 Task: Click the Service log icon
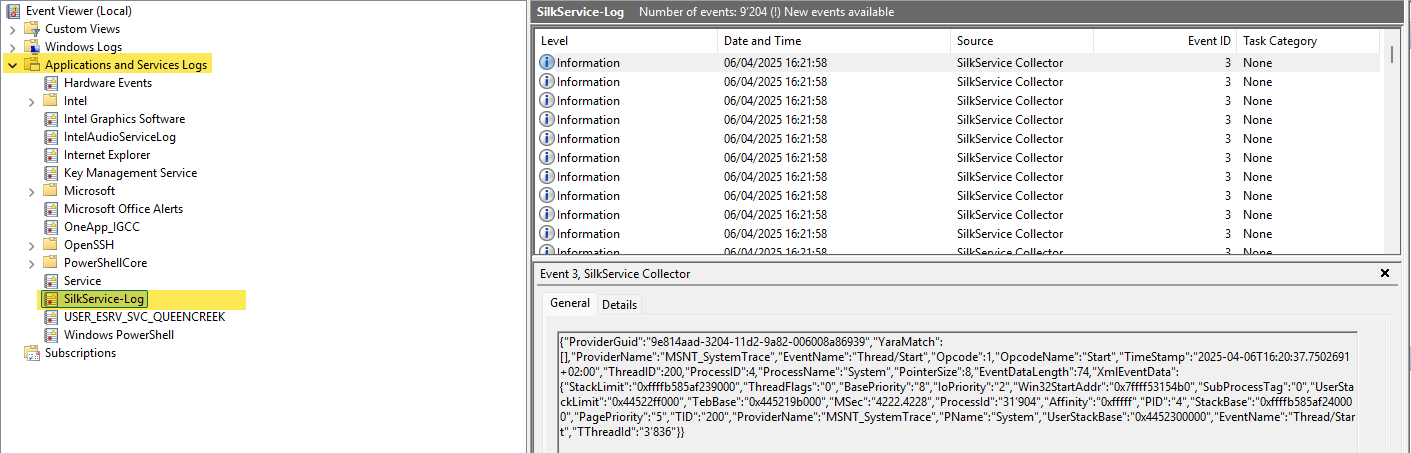point(52,281)
